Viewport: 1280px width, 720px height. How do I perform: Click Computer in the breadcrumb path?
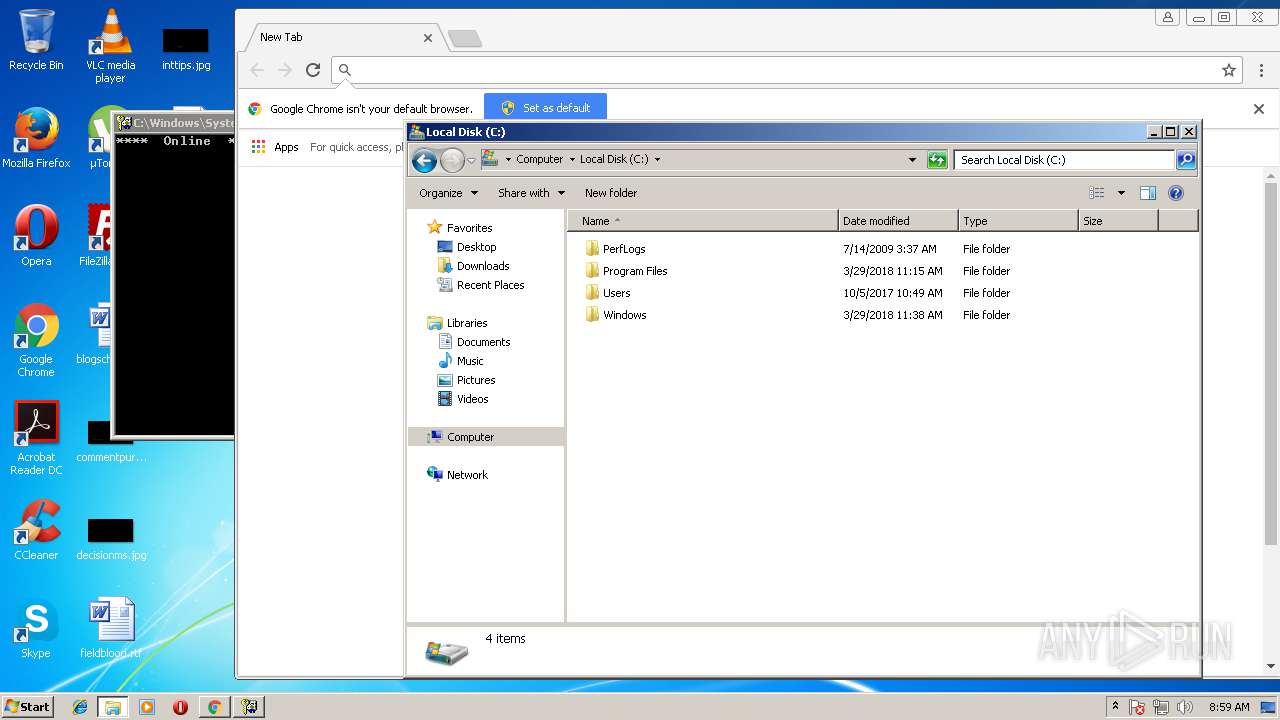[x=540, y=159]
